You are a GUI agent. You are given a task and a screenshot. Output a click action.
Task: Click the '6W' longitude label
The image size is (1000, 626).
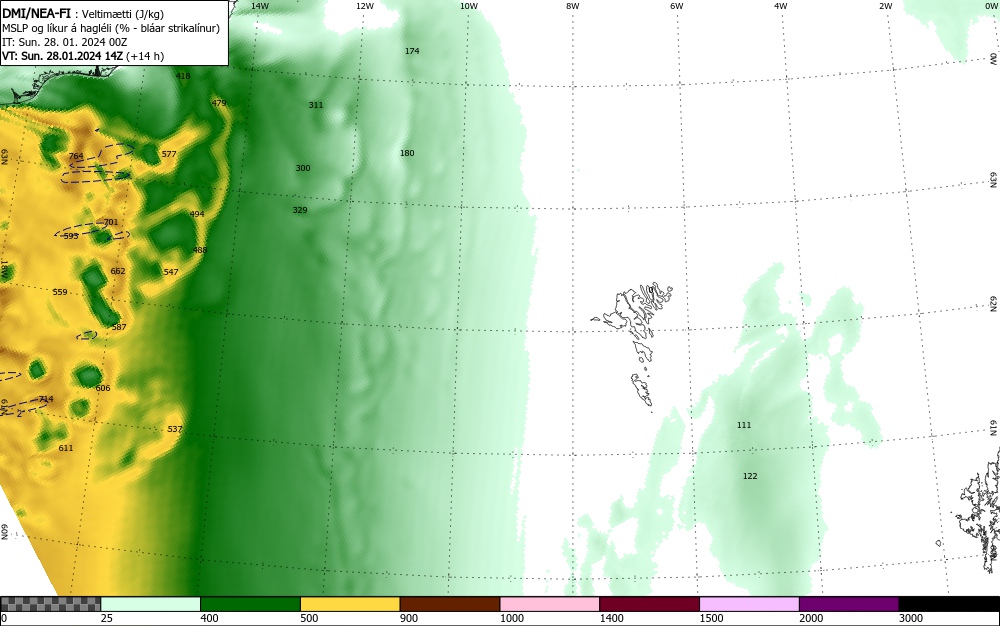677,6
